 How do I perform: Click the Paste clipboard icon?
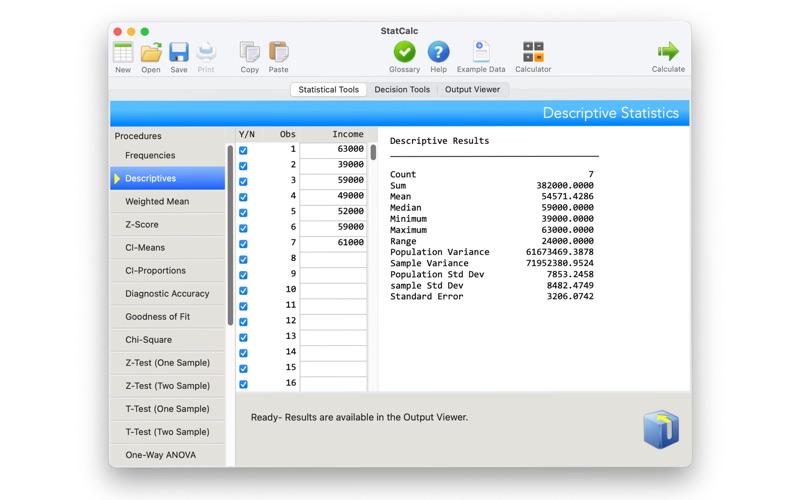coord(279,52)
